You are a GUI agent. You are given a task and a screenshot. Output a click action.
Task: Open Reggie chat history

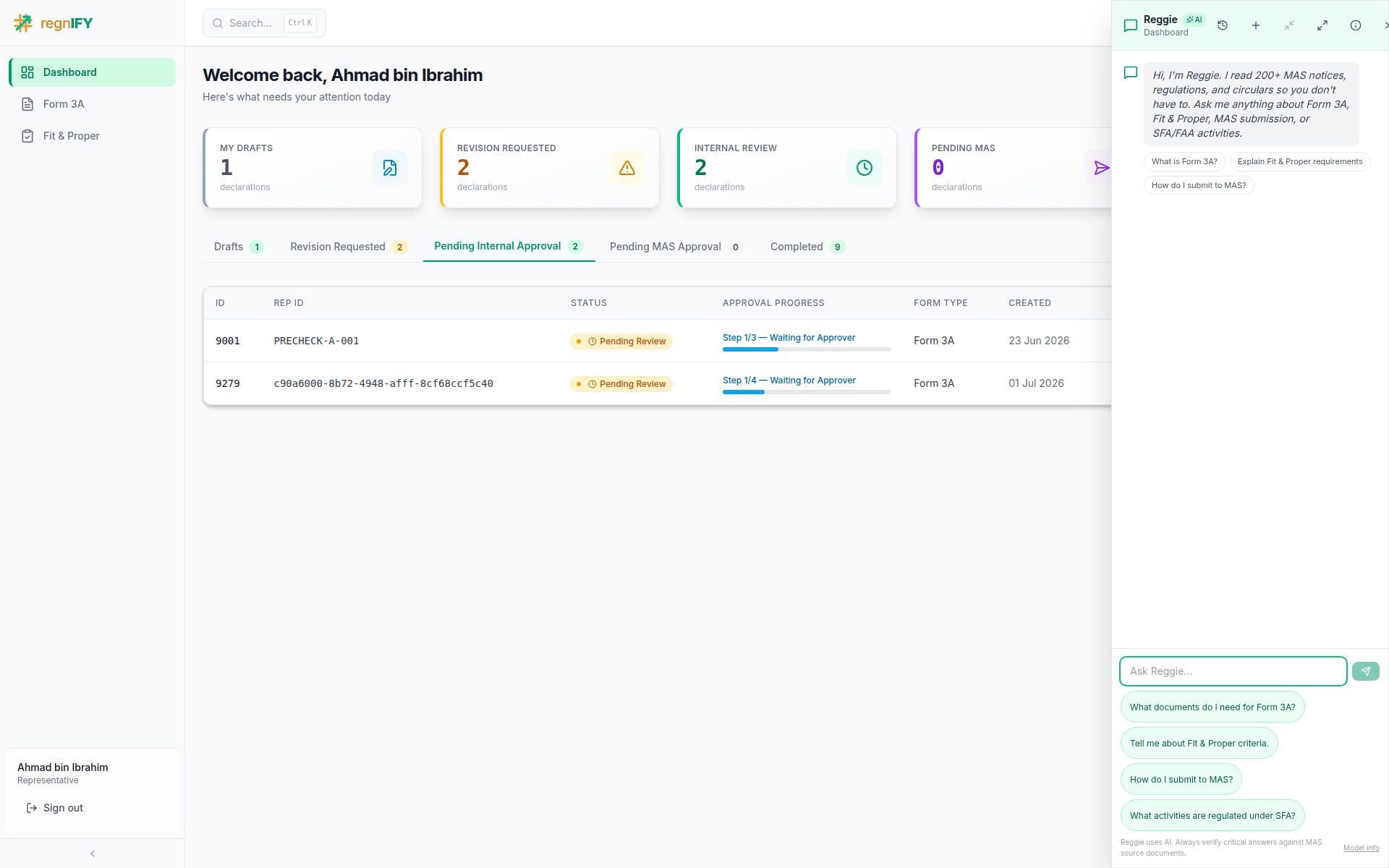pyautogui.click(x=1223, y=25)
